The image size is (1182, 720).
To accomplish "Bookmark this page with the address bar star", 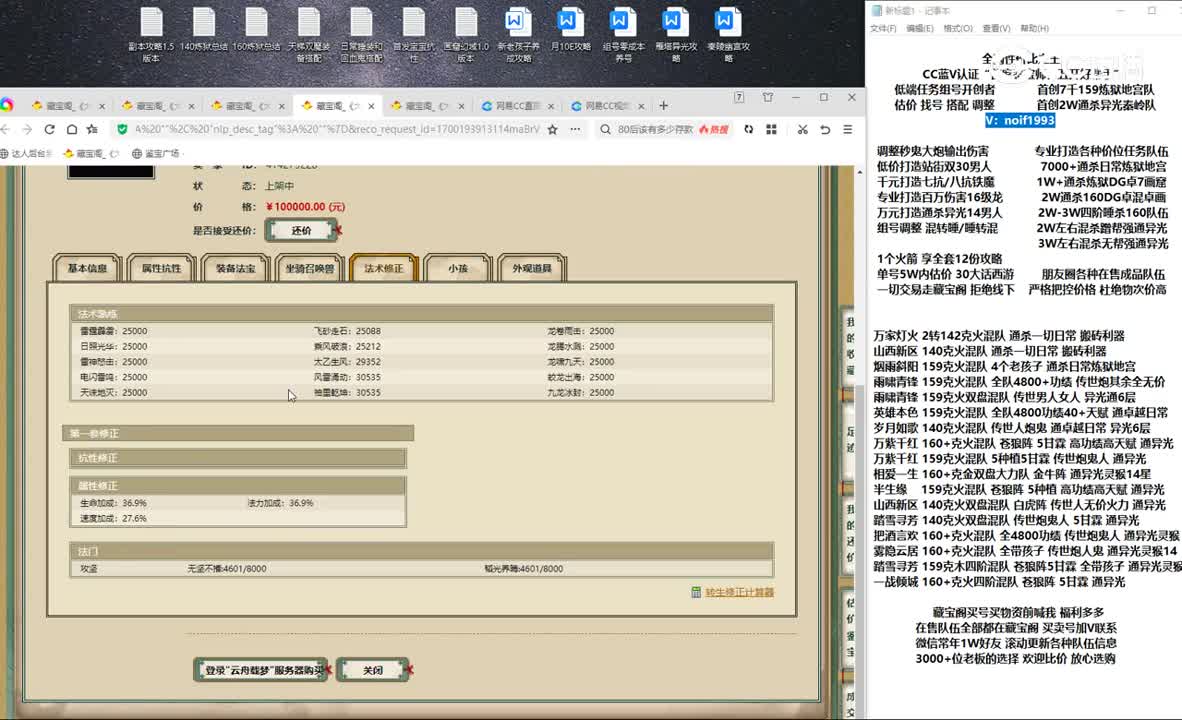I will click(553, 130).
